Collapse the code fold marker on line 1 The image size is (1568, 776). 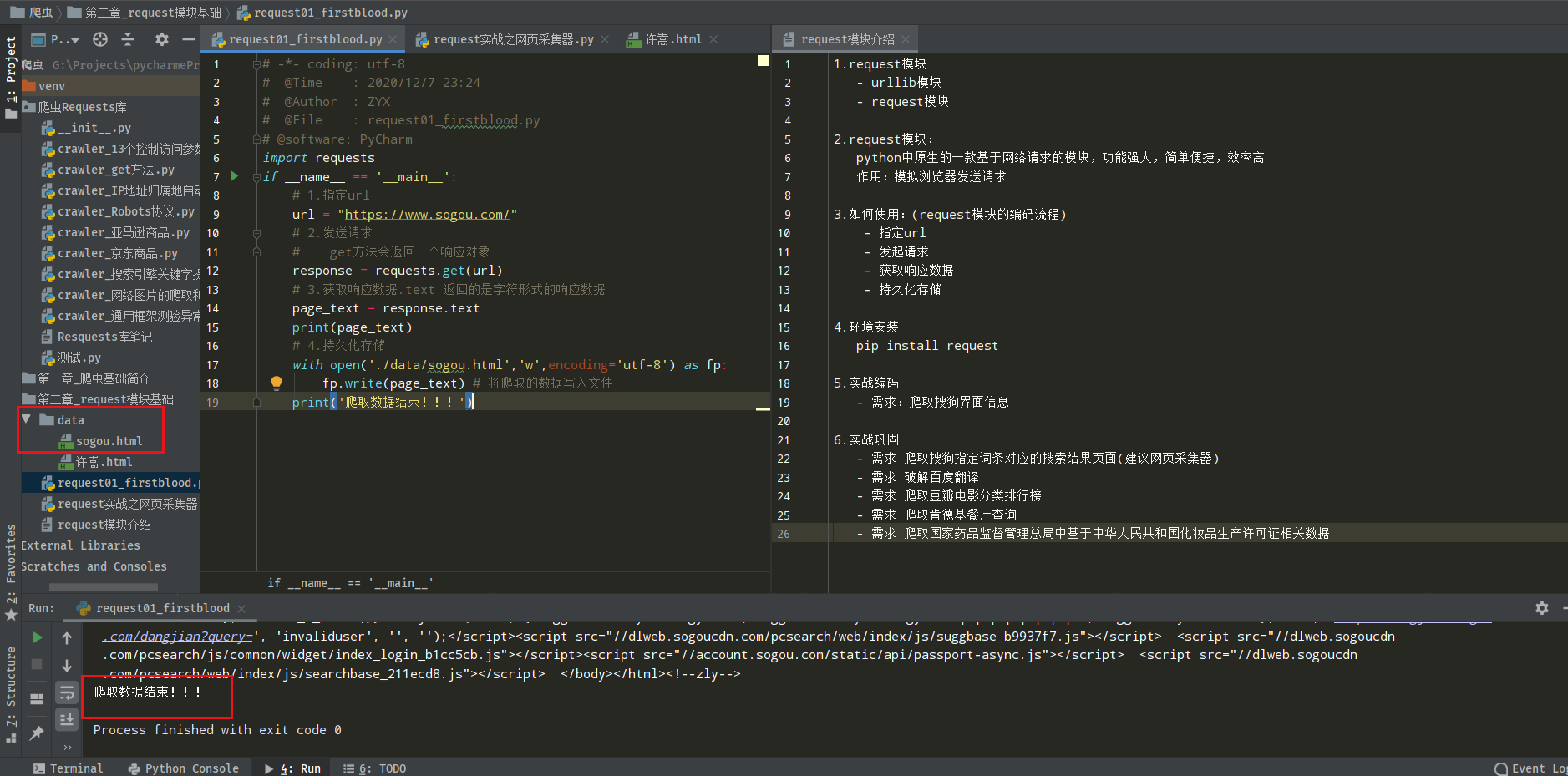[256, 64]
